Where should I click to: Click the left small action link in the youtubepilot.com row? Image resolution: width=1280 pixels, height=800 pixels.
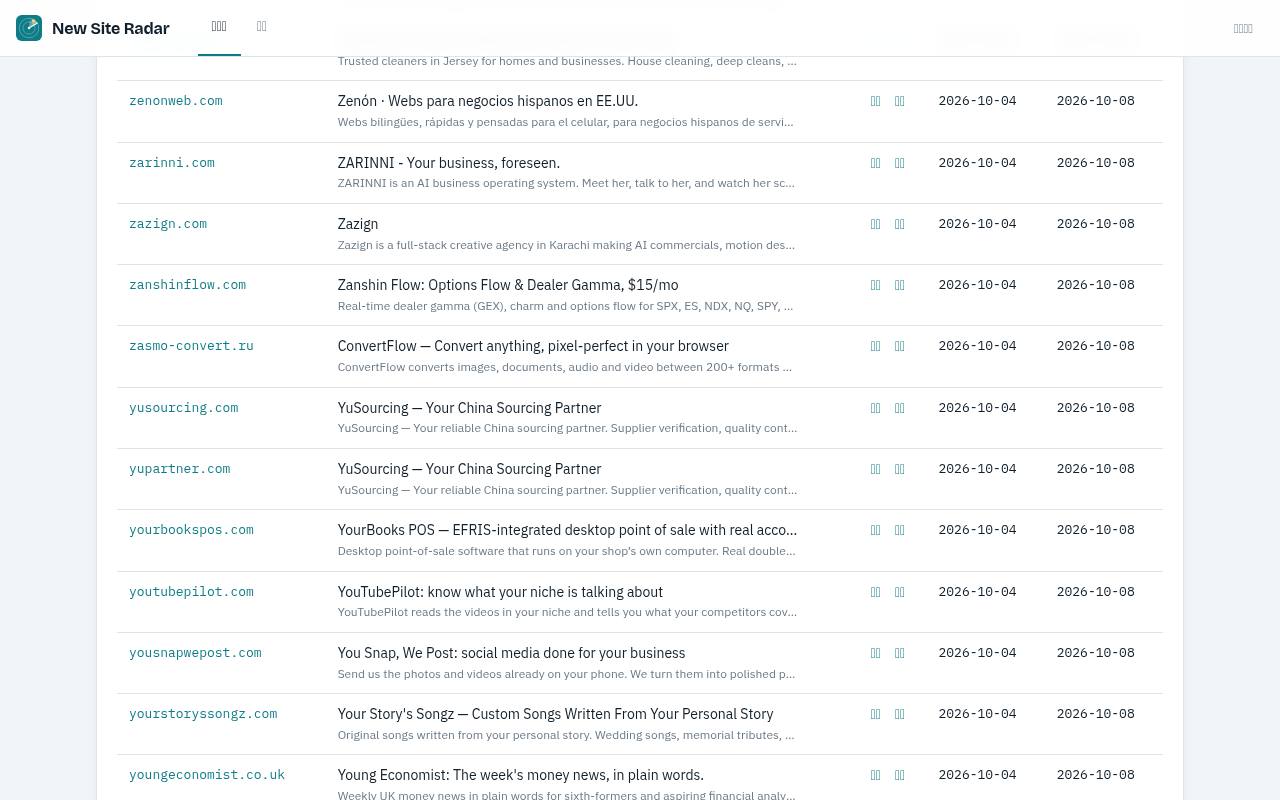click(876, 592)
